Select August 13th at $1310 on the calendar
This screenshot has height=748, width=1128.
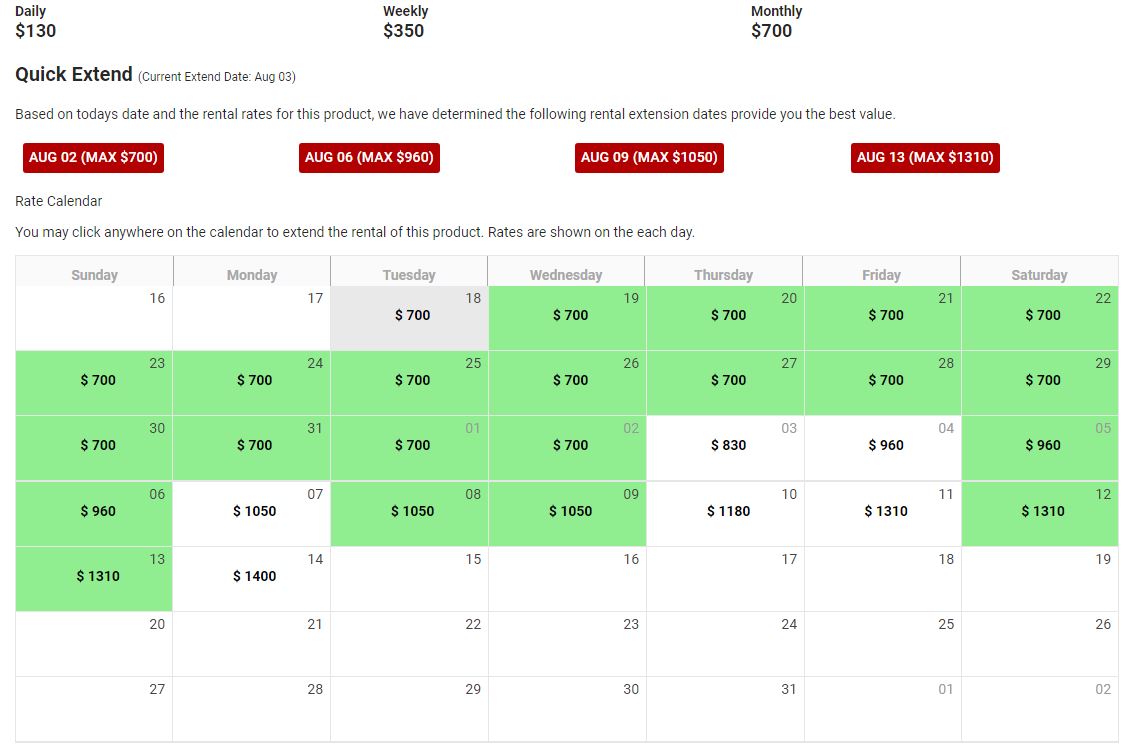tap(93, 578)
